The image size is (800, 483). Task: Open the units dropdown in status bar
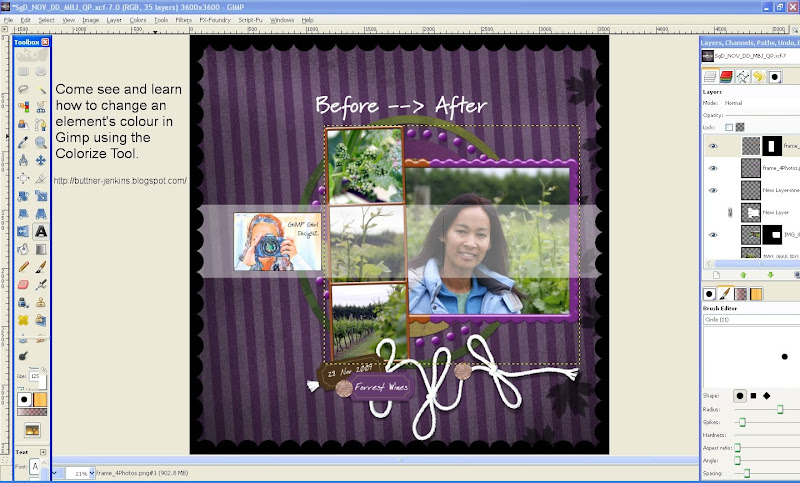point(55,473)
